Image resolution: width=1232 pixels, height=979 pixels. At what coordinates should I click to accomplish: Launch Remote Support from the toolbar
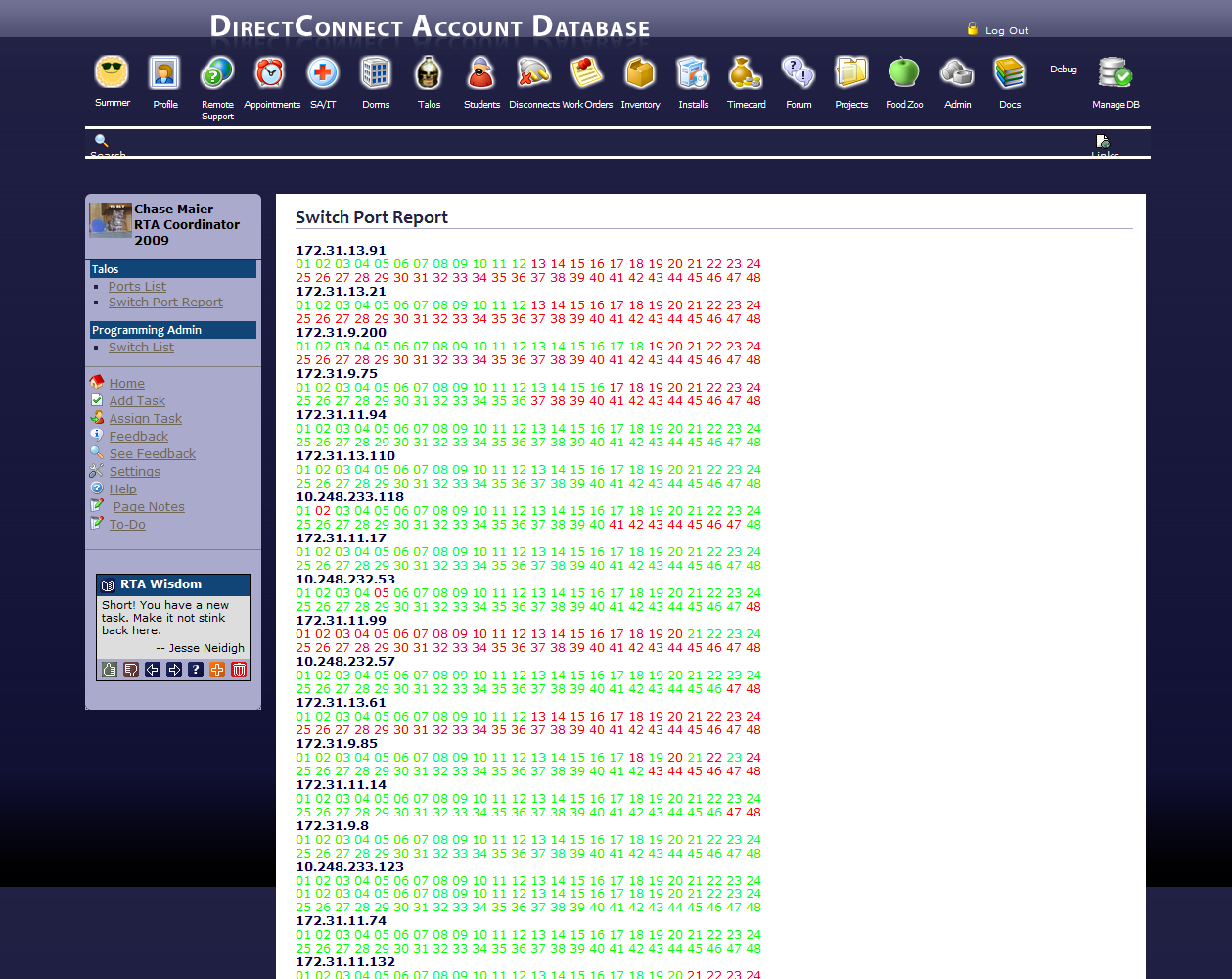217,72
